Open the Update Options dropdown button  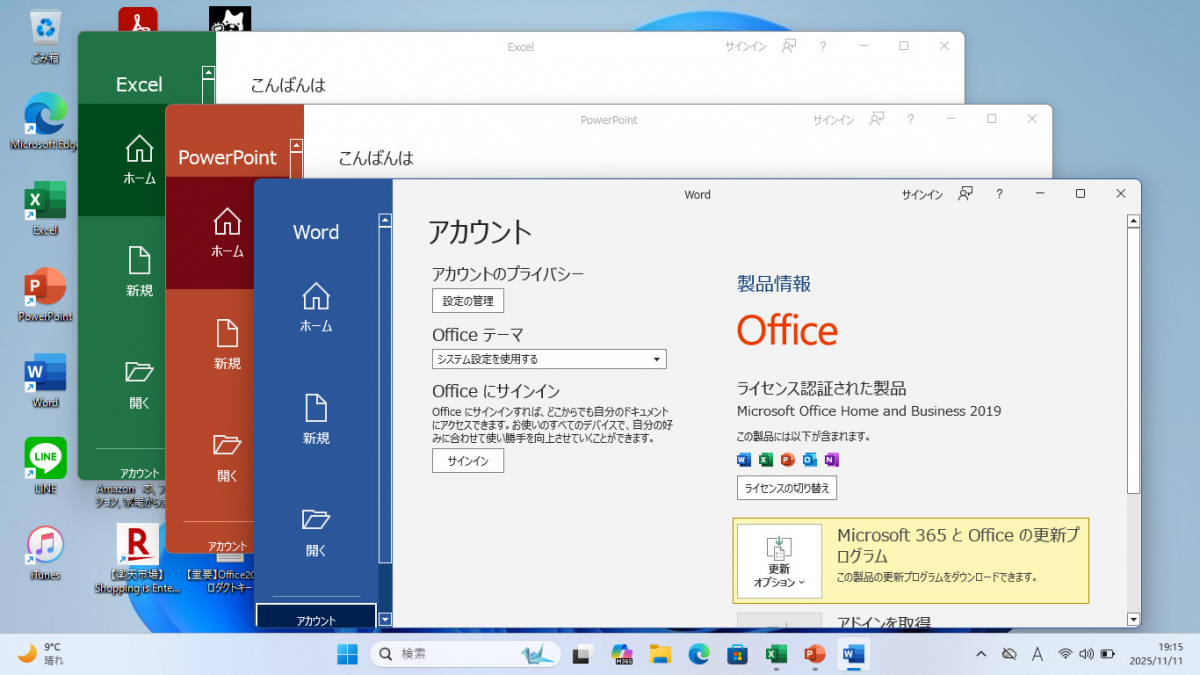[779, 562]
